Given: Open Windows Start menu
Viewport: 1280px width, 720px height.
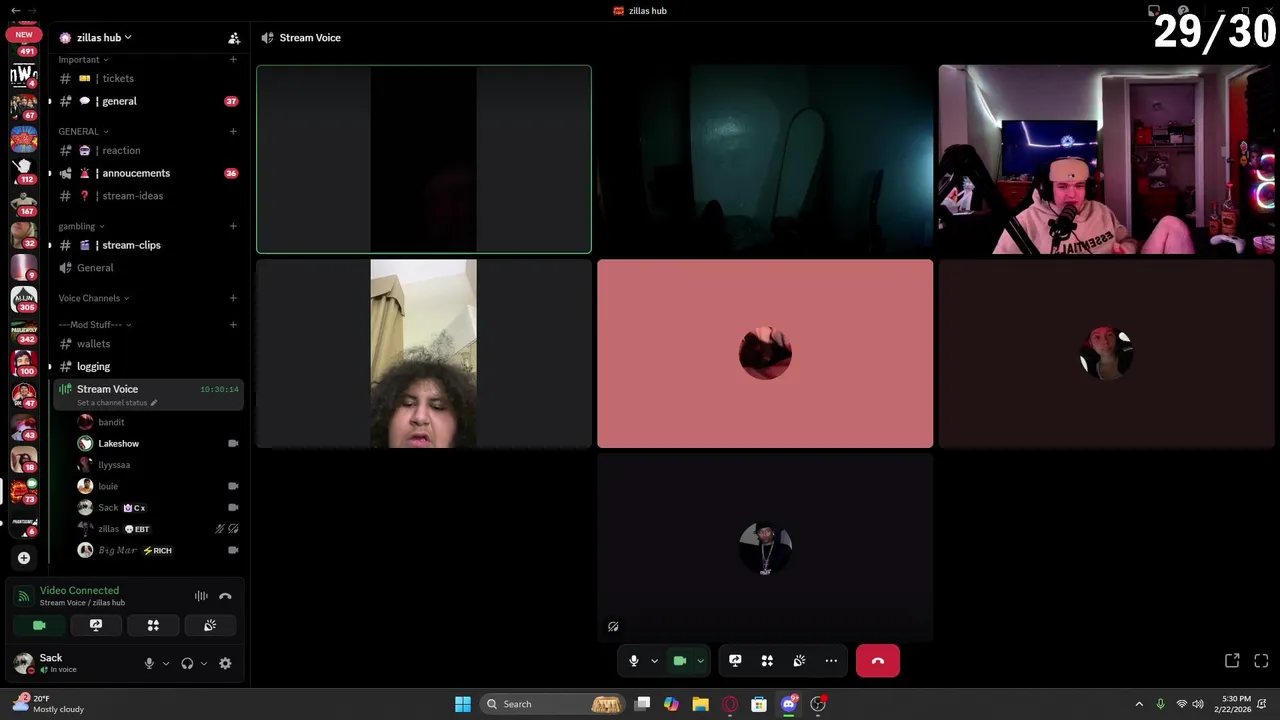Looking at the screenshot, I should [463, 704].
